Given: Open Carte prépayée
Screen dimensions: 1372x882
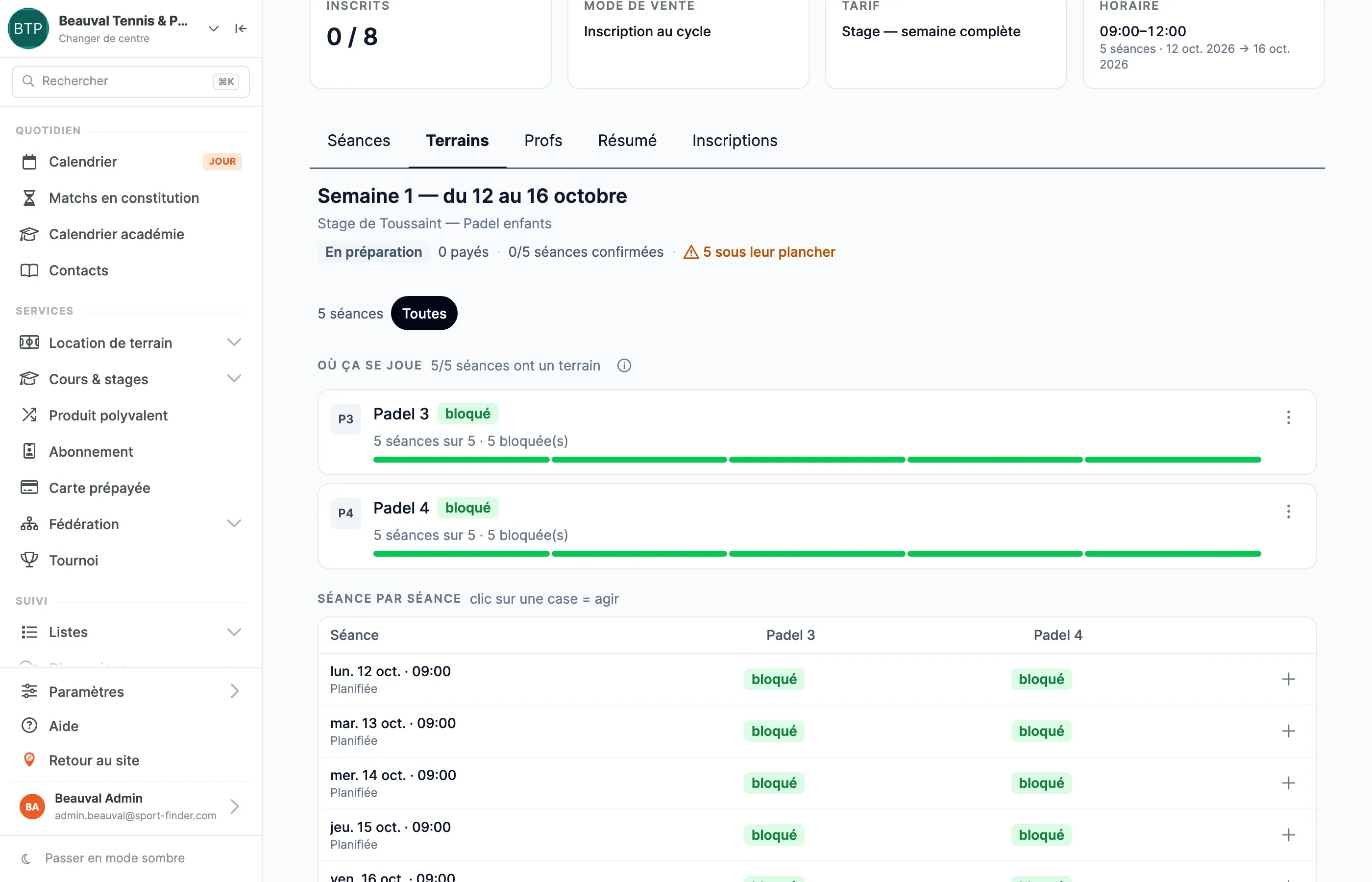Looking at the screenshot, I should point(130,488).
